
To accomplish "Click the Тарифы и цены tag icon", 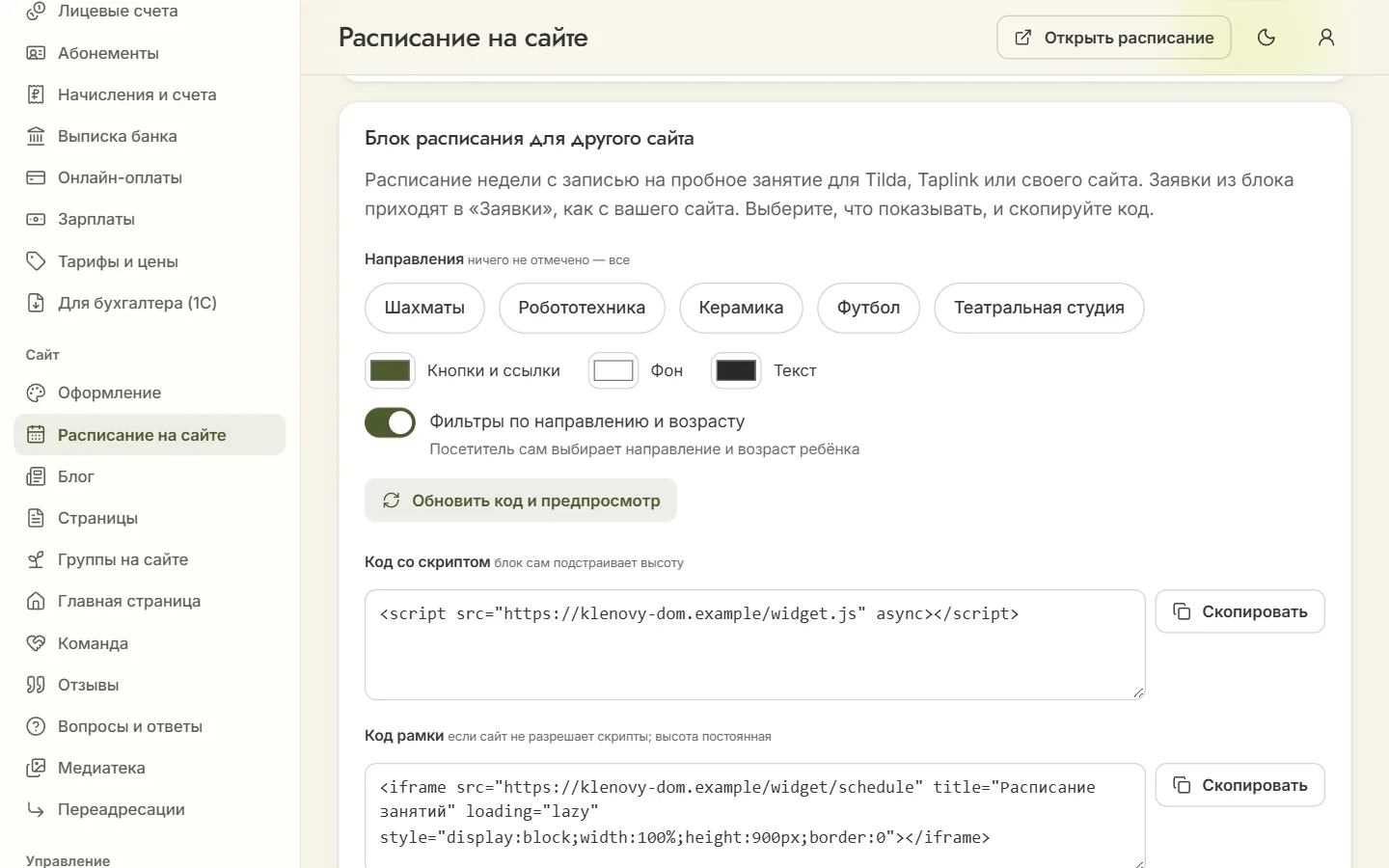I will pos(36,261).
